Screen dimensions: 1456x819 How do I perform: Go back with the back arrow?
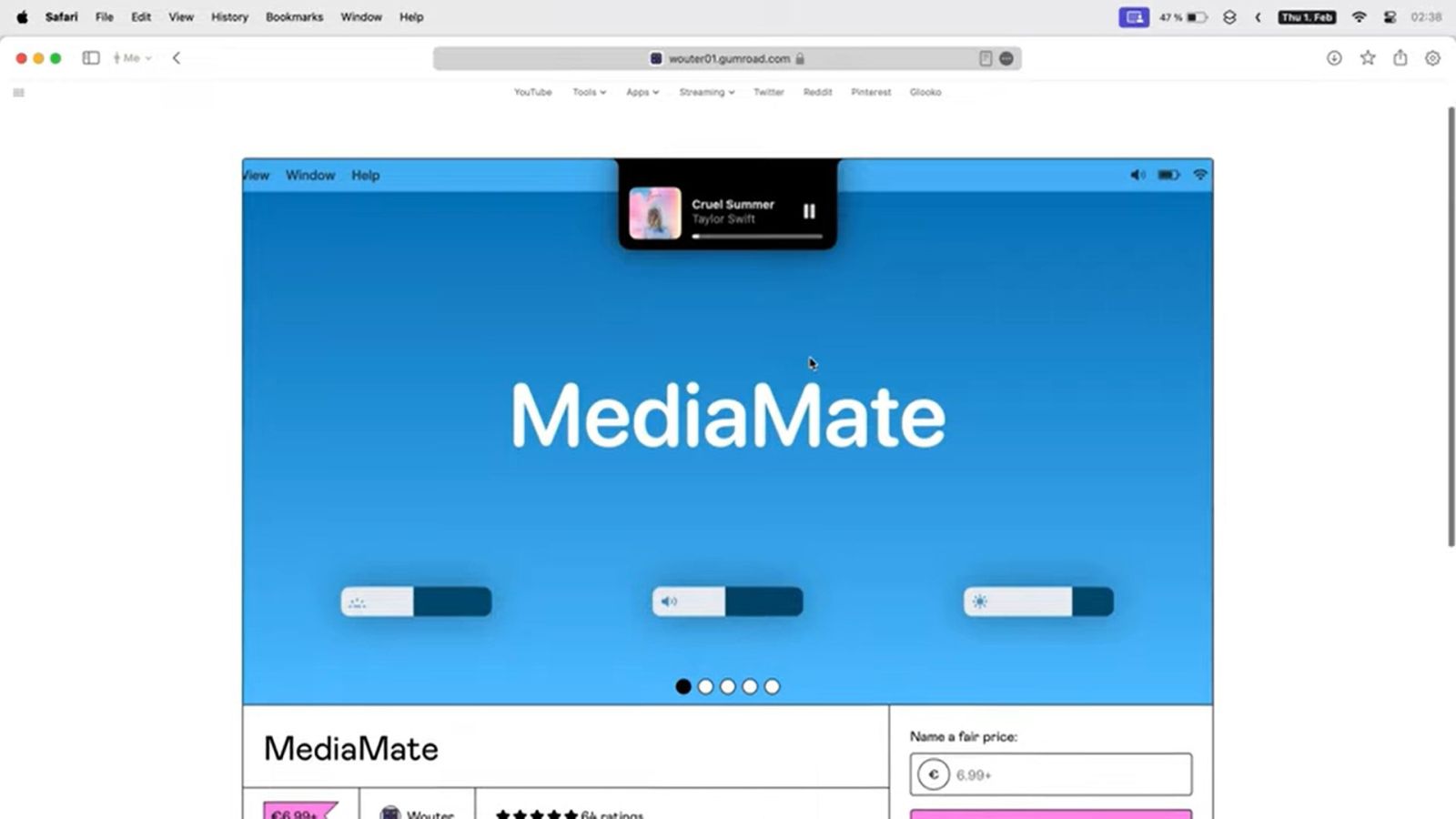tap(177, 58)
